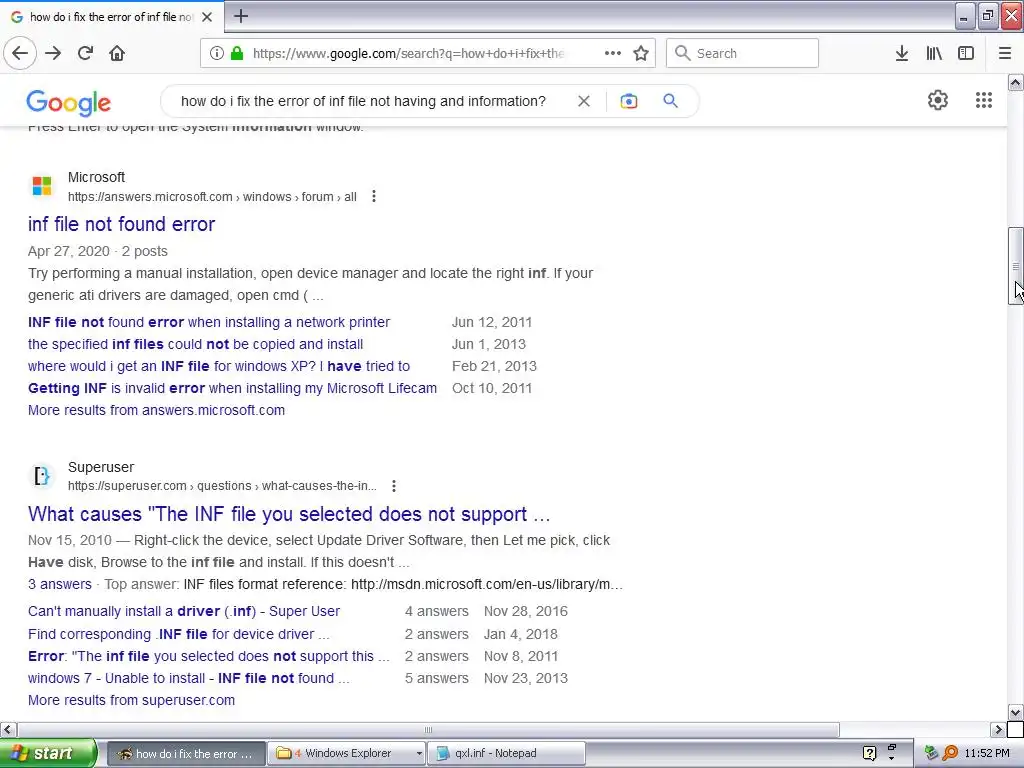Click the Superuser site favicon
Screen dimensions: 1024x768
coord(42,476)
